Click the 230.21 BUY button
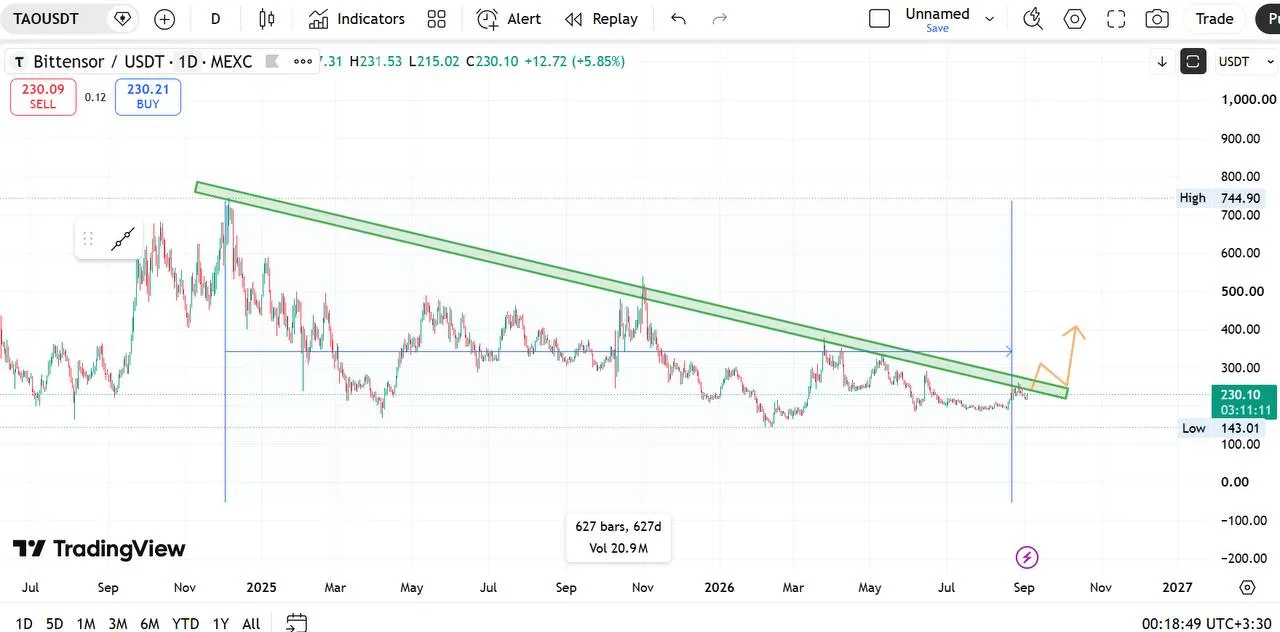 click(148, 97)
